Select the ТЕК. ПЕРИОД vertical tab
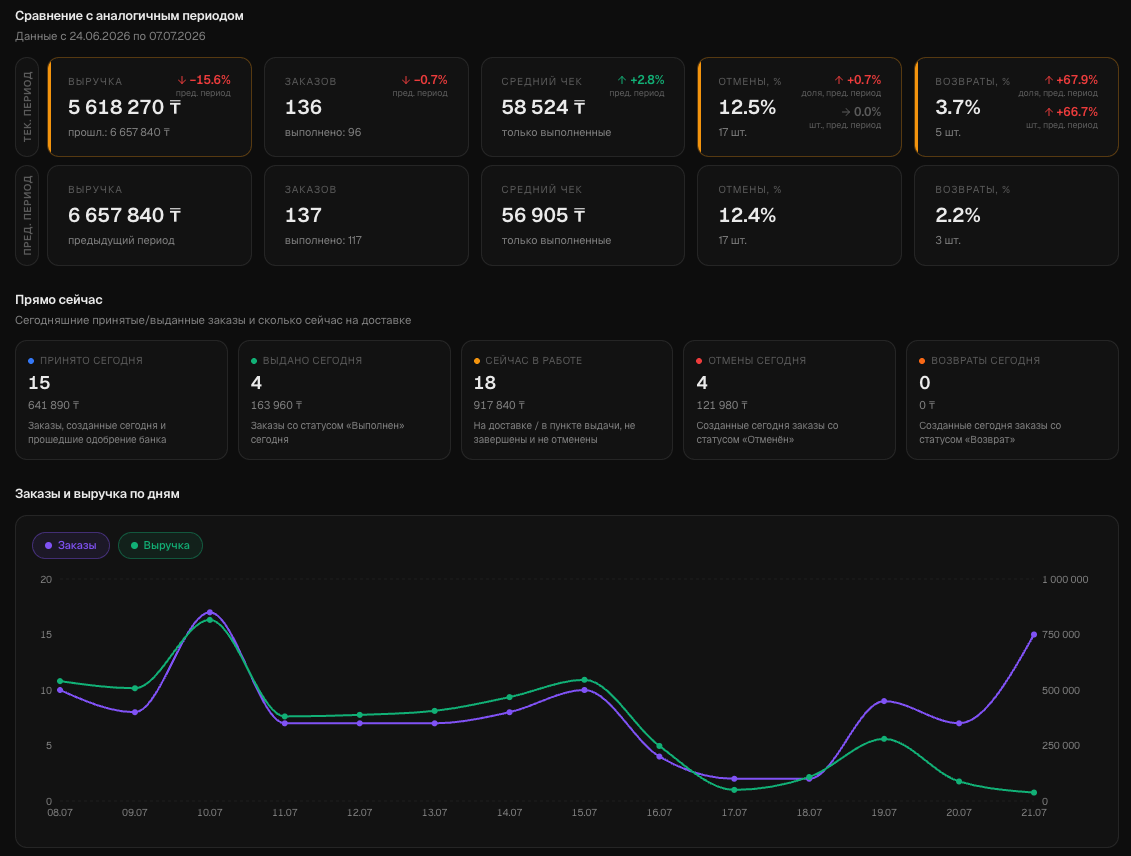This screenshot has height=856, width=1131. click(x=27, y=107)
